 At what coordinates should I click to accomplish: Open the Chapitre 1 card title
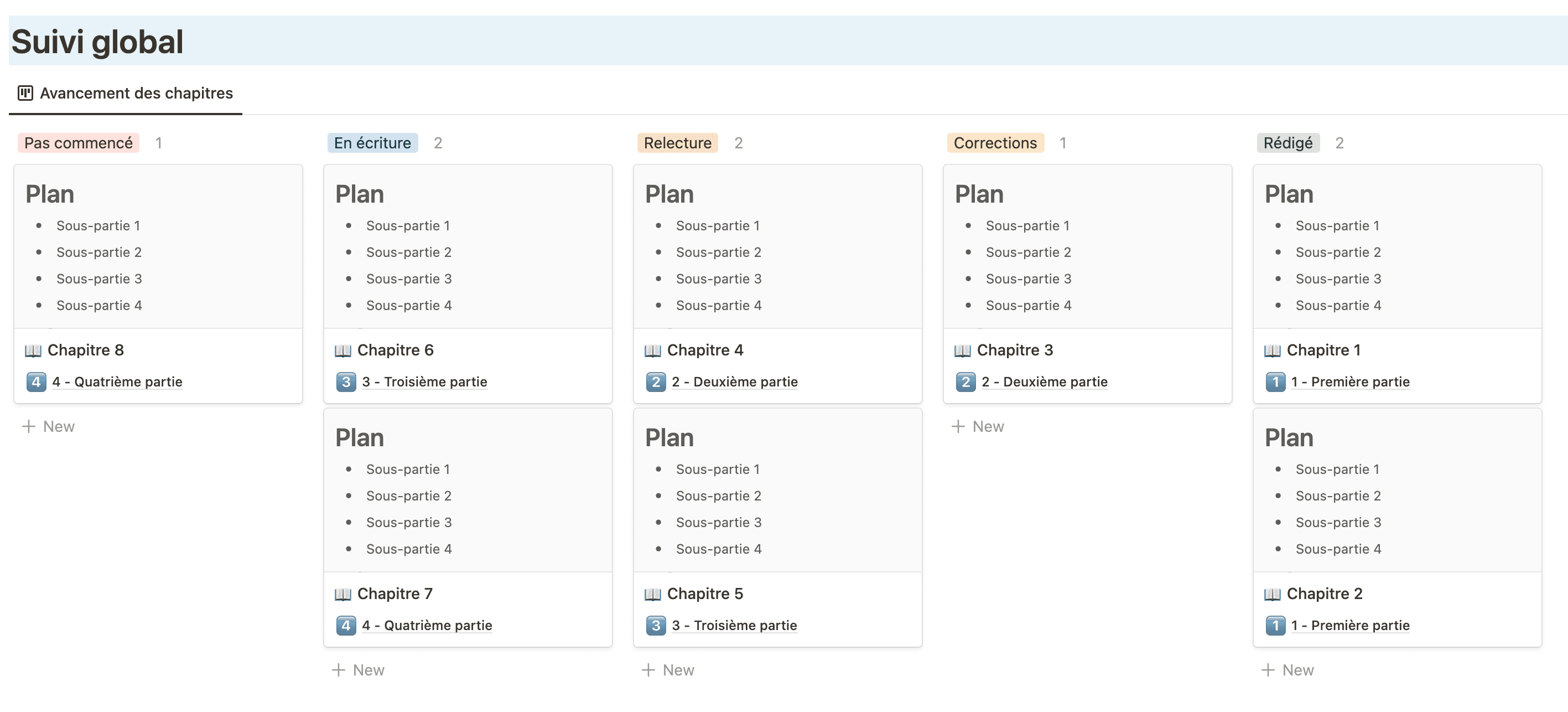coord(1323,350)
